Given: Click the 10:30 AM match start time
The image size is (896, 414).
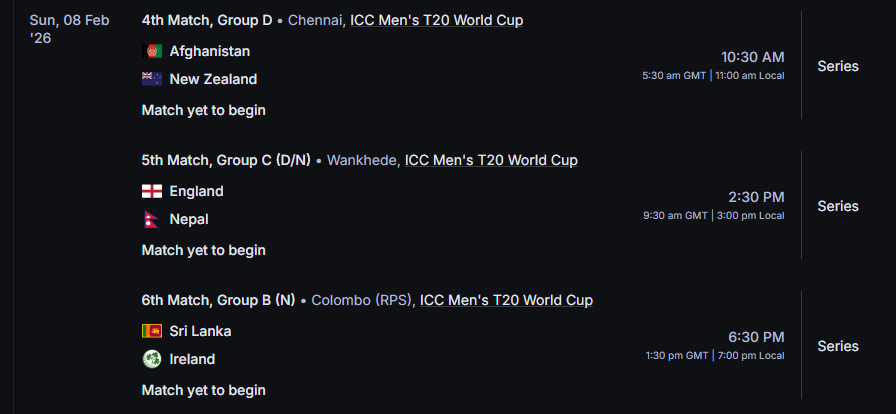Looking at the screenshot, I should pyautogui.click(x=752, y=57).
